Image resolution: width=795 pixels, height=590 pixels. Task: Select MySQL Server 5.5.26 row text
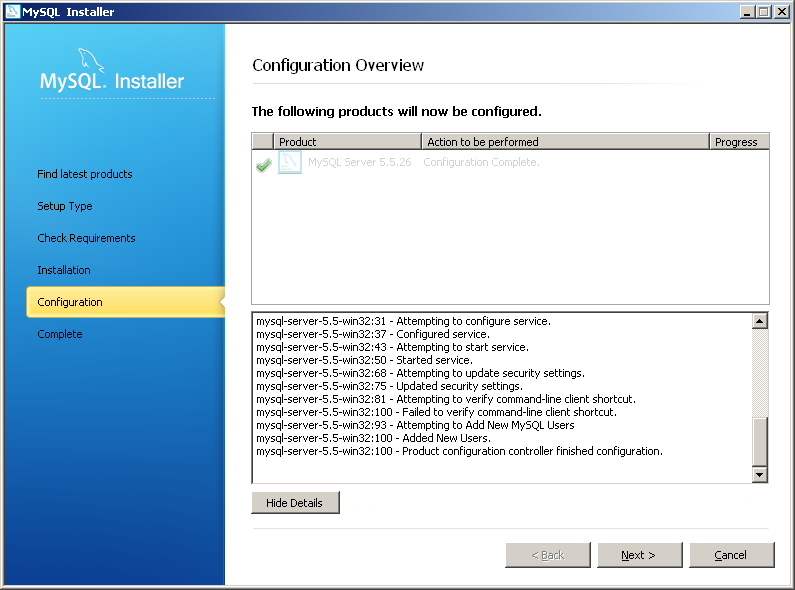click(359, 162)
